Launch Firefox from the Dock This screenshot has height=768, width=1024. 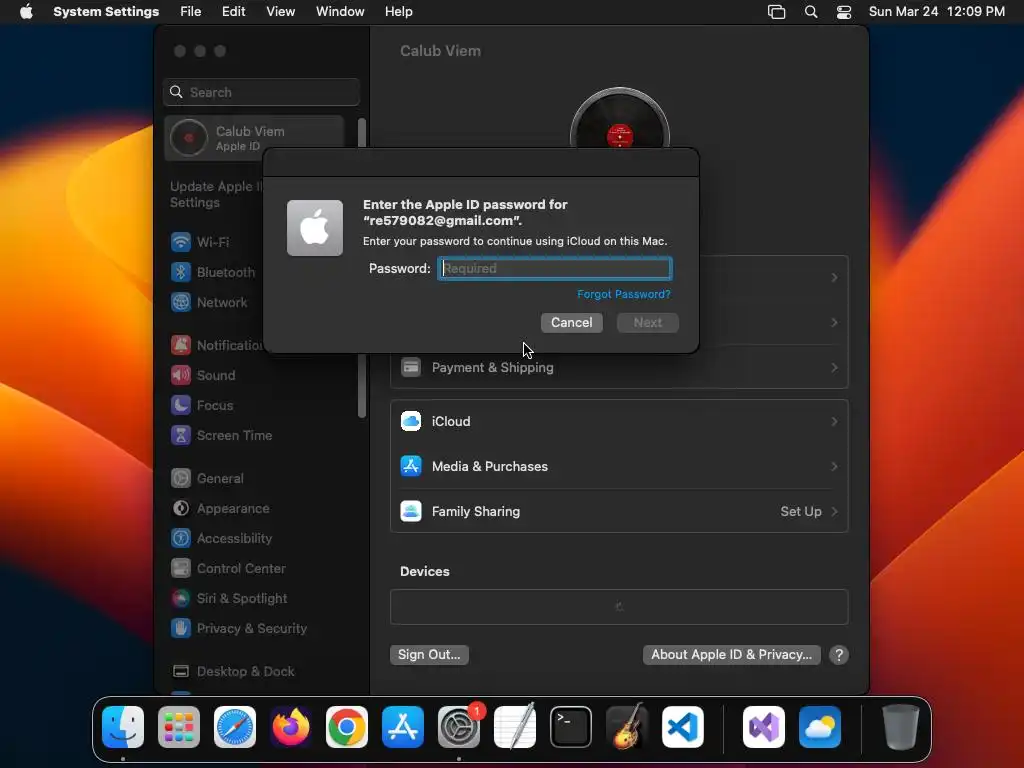pos(291,727)
